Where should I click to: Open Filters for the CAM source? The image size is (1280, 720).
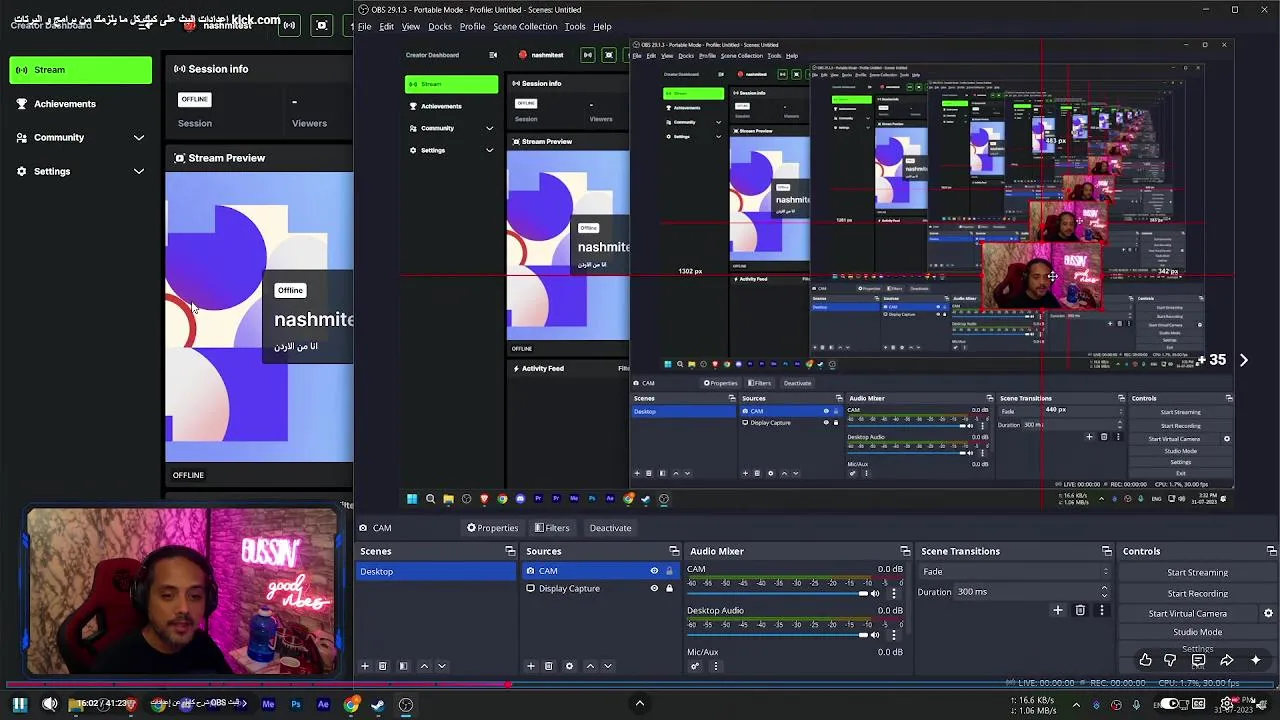click(x=551, y=528)
